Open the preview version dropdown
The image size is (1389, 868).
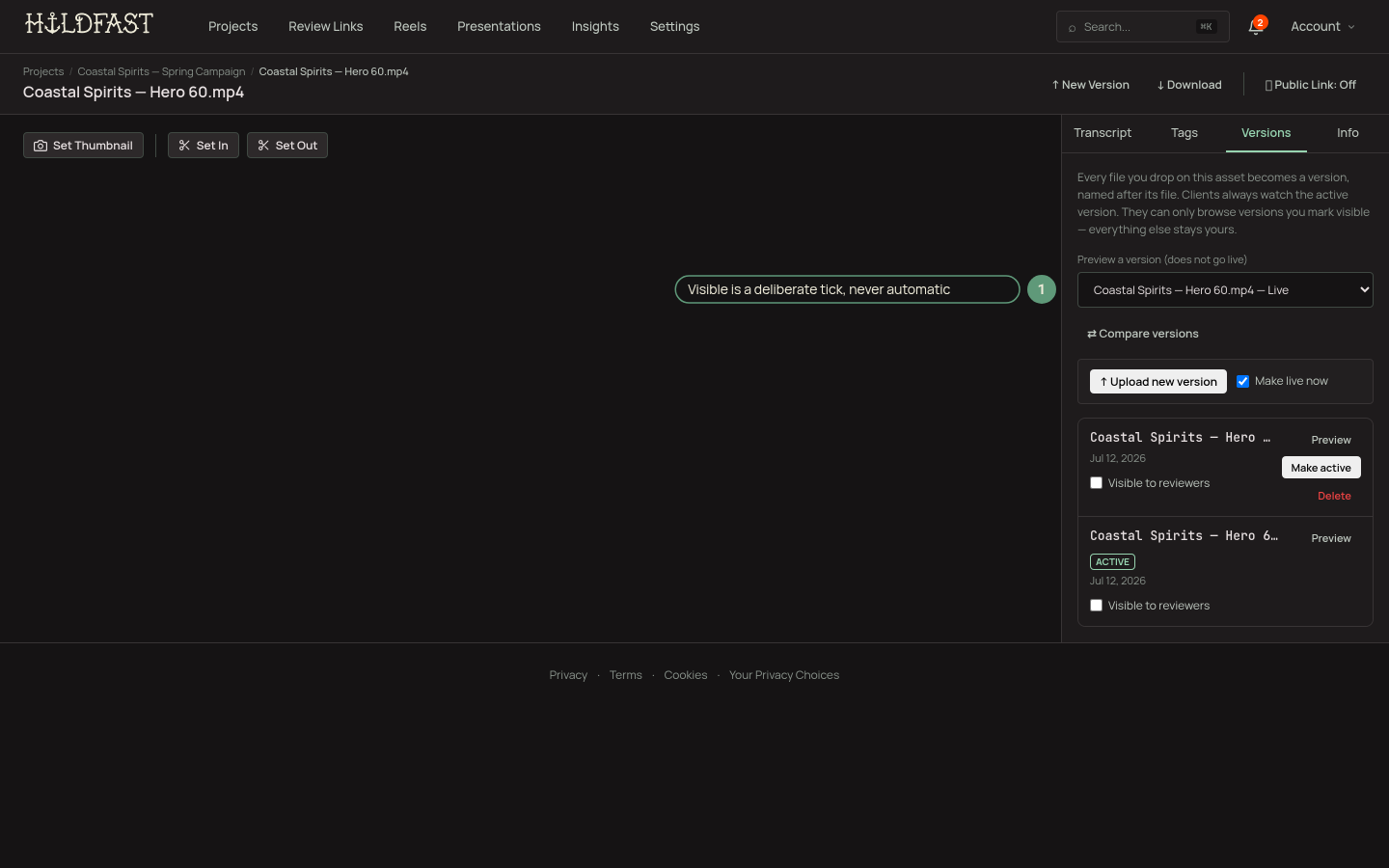click(1225, 290)
